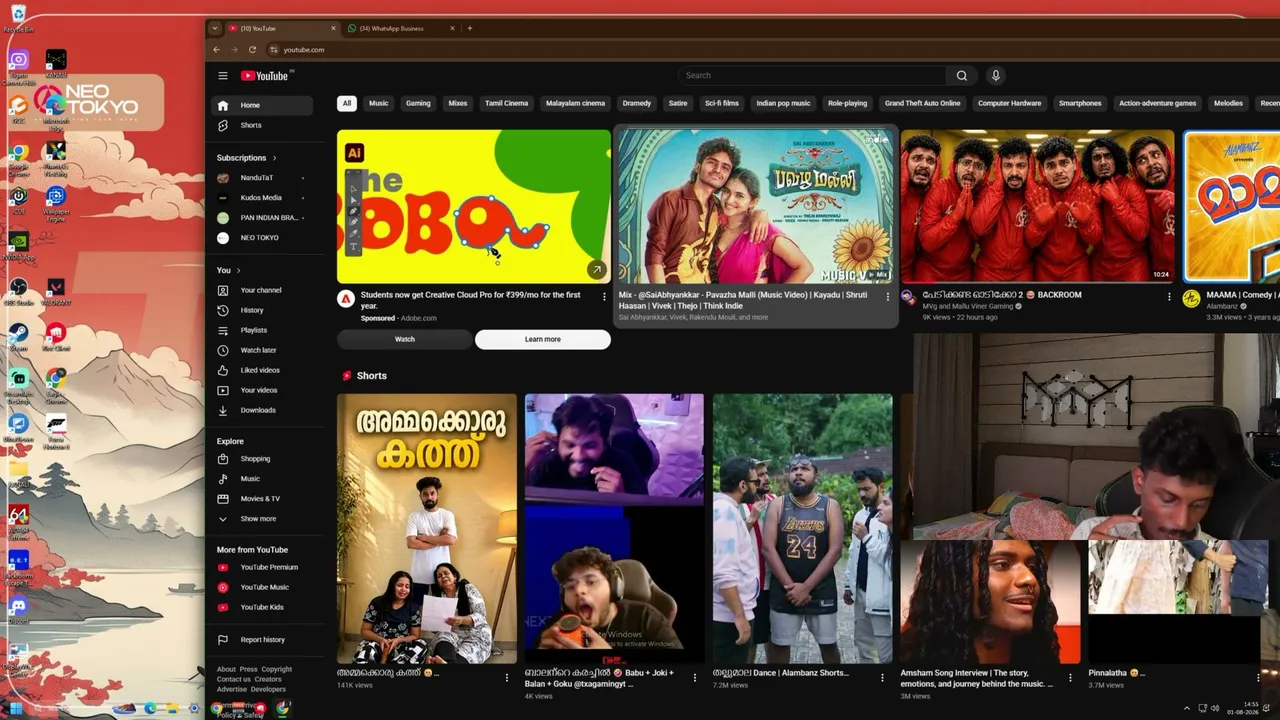Open Movies & TV under Explore

coord(262,499)
